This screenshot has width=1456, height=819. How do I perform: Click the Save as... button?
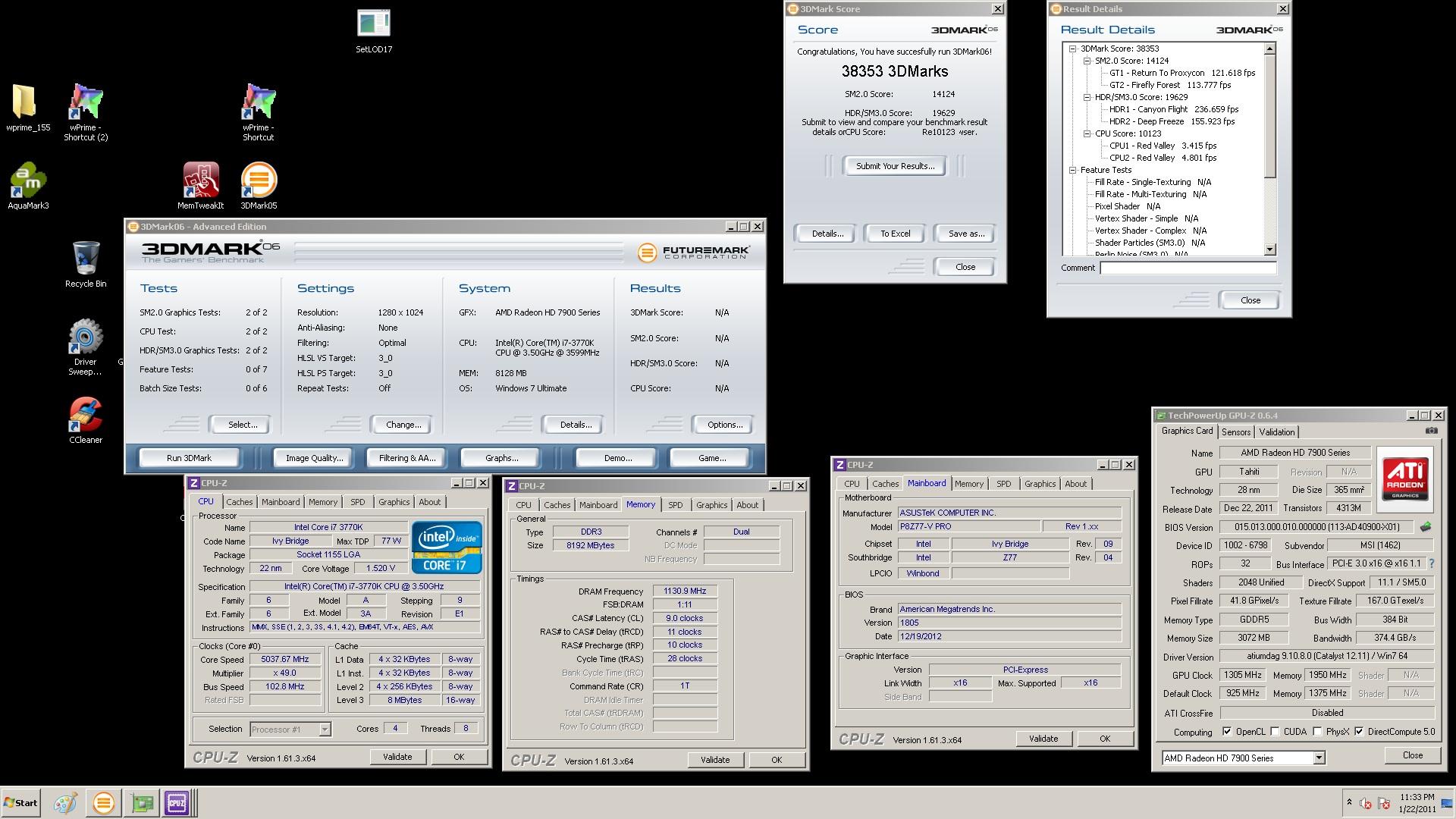click(x=966, y=234)
